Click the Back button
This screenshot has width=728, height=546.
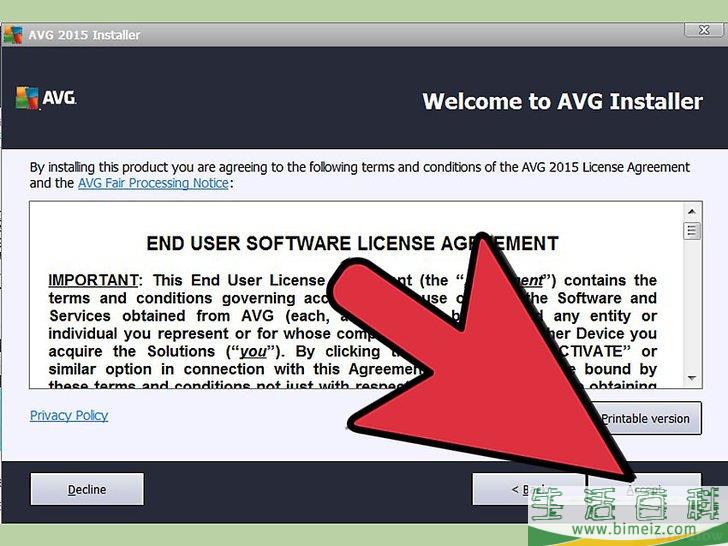(527, 489)
